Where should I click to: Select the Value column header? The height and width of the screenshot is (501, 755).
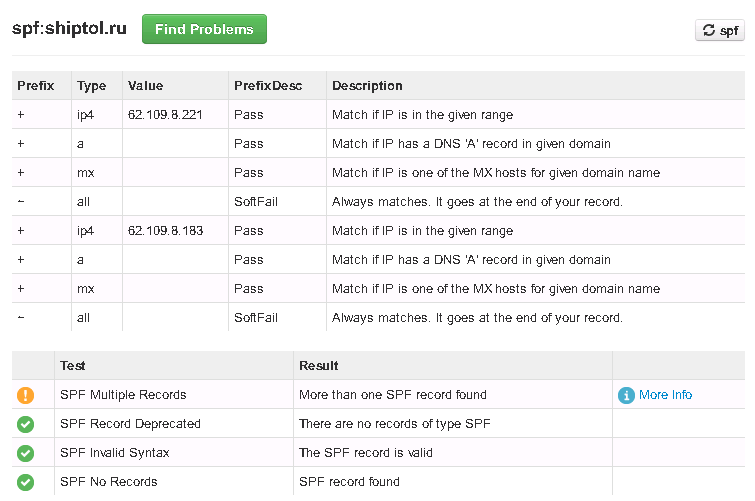[145, 86]
